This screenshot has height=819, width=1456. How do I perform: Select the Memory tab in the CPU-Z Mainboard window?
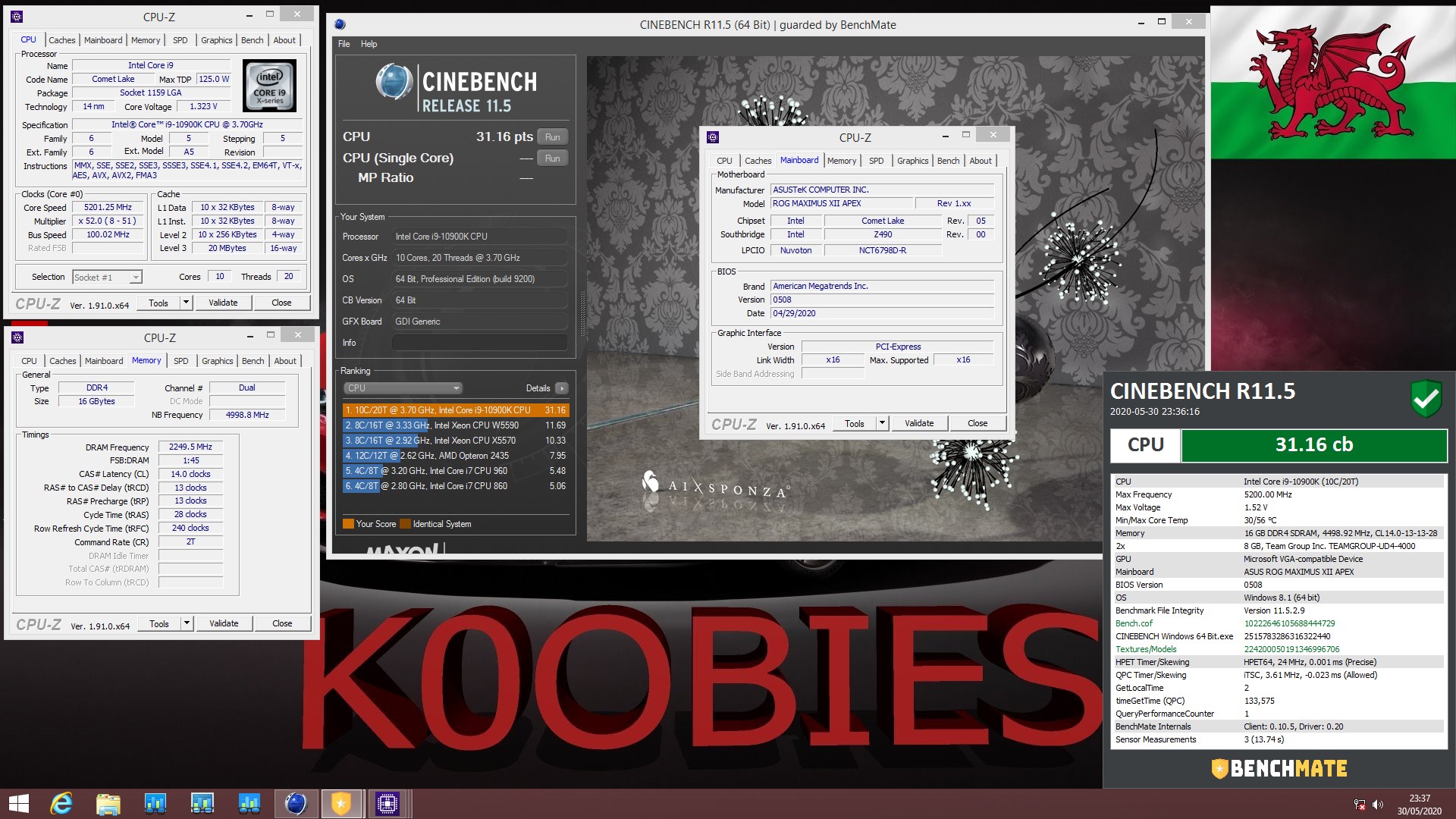842,161
